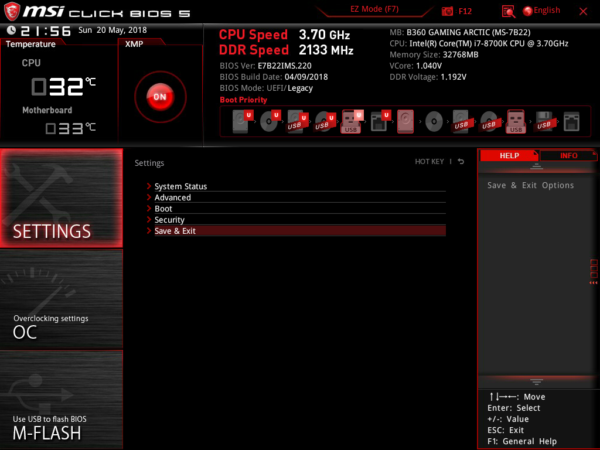Switch to the HELP tab
Viewport: 600px width, 450px height.
click(x=509, y=155)
